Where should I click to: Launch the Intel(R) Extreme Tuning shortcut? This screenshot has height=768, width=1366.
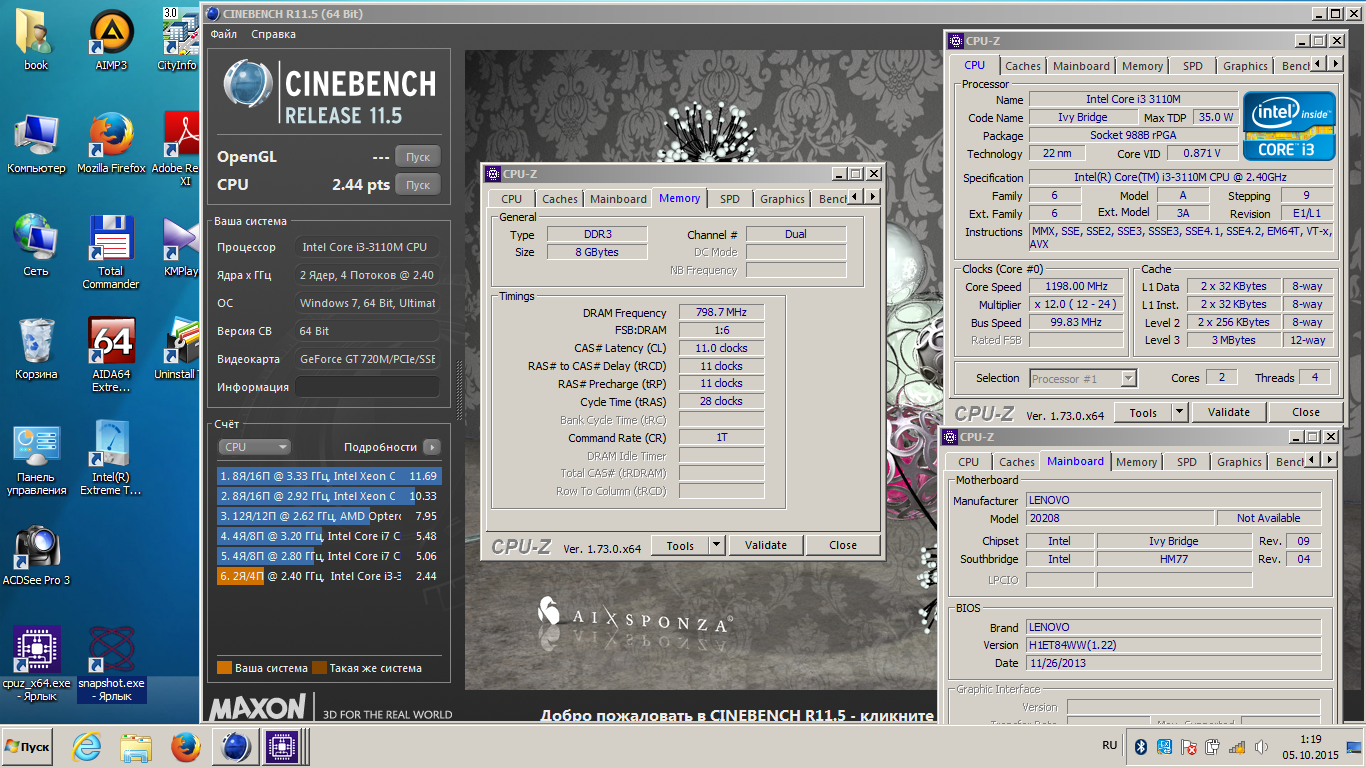[112, 458]
